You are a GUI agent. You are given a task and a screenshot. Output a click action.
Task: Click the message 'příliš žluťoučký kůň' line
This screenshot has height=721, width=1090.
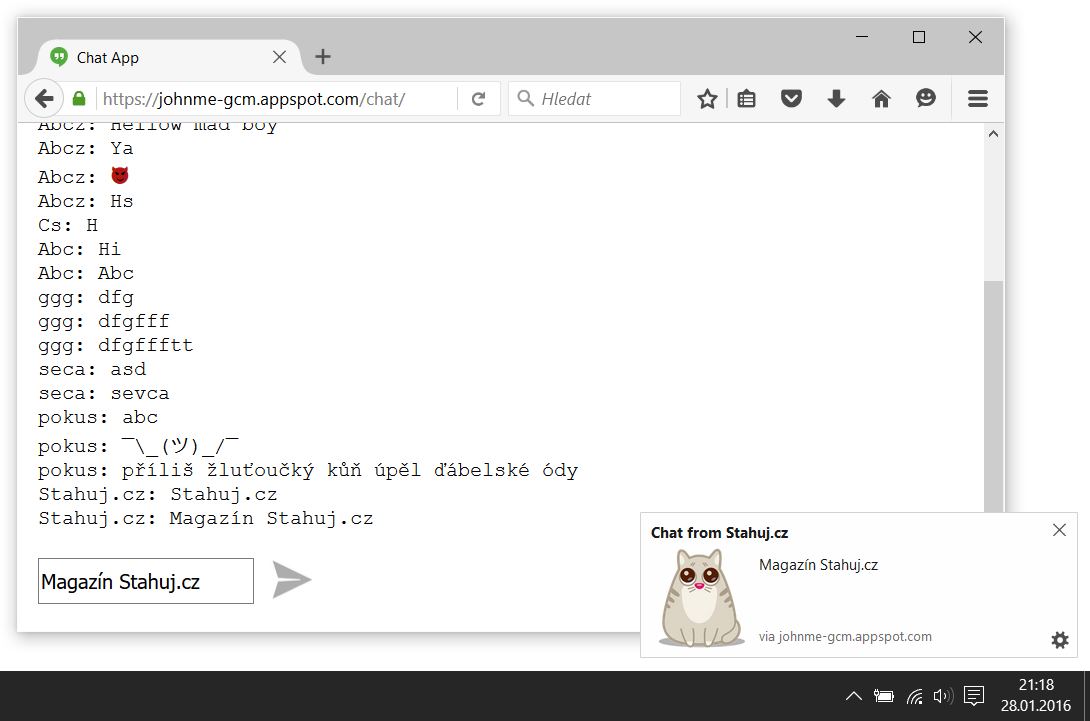coord(308,471)
